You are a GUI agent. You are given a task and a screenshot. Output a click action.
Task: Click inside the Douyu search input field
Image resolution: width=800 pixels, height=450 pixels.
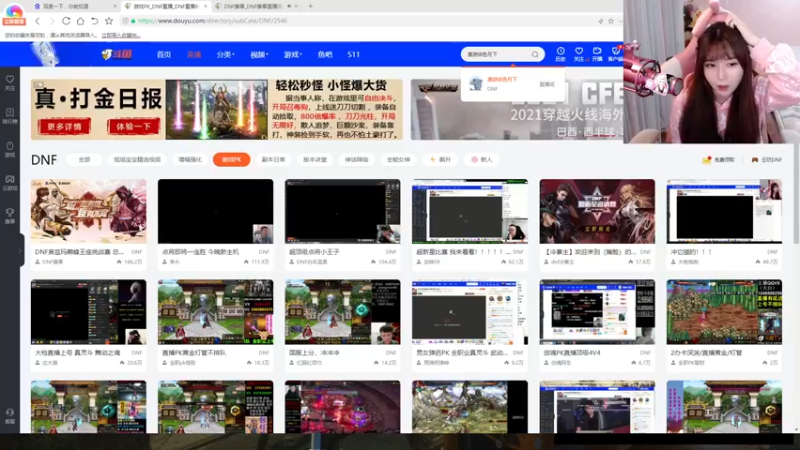(497, 54)
